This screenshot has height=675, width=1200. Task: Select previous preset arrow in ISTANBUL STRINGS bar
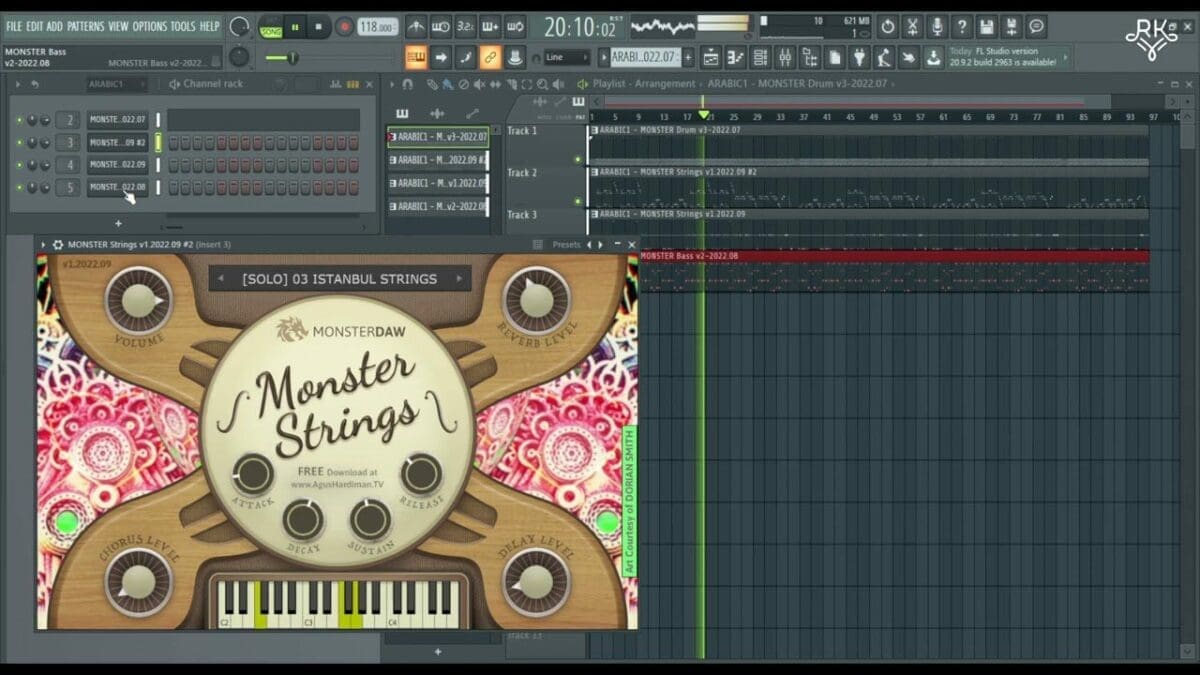pos(219,279)
